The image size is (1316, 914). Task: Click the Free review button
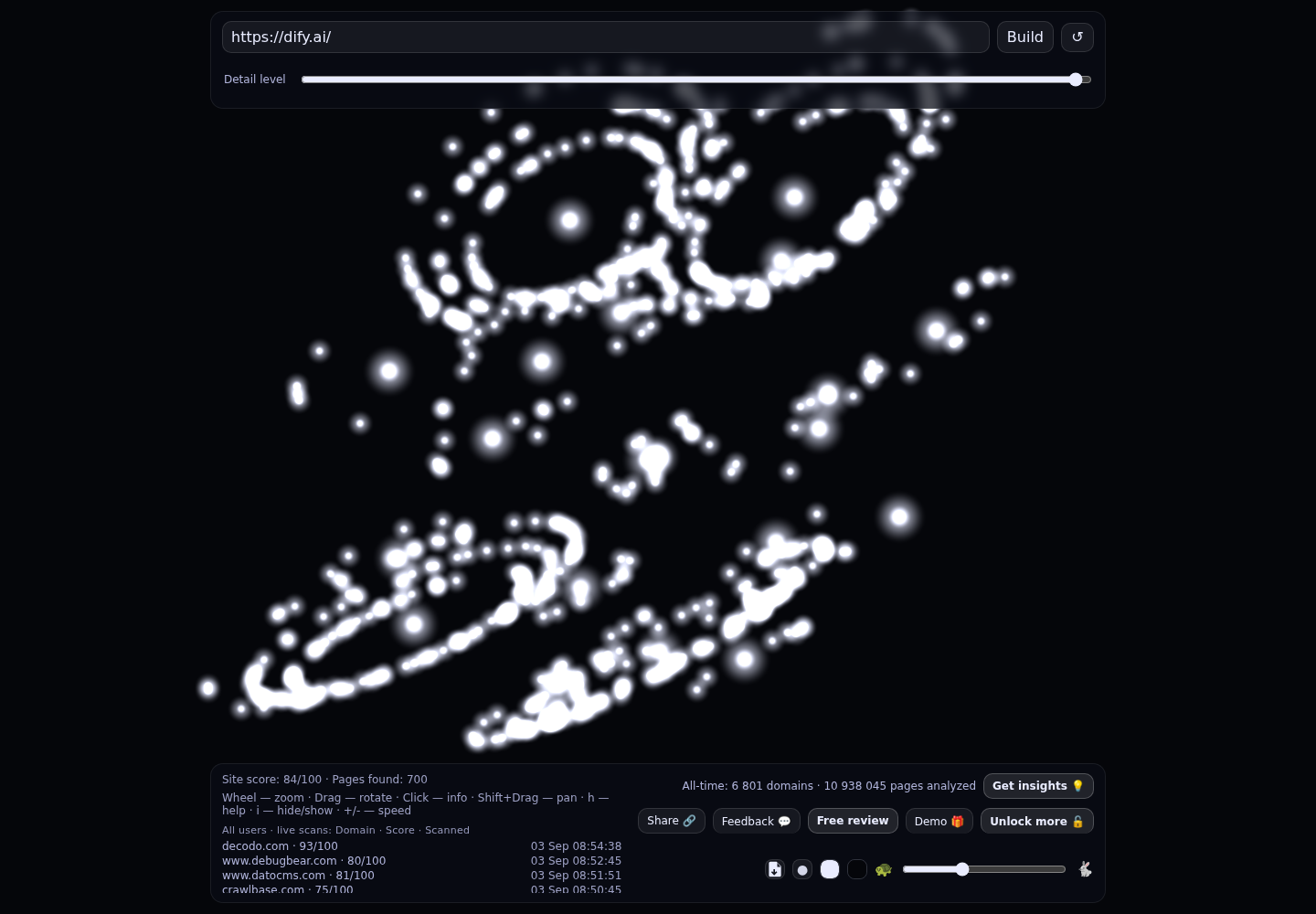point(853,821)
